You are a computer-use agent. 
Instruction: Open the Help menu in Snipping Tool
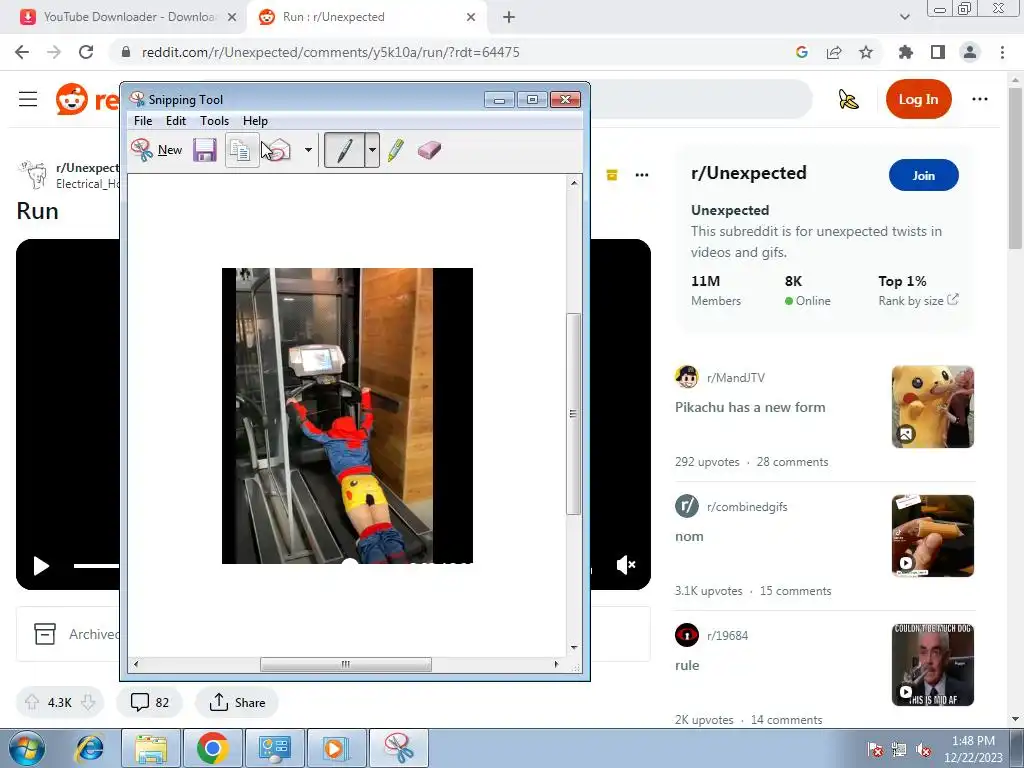(x=255, y=121)
